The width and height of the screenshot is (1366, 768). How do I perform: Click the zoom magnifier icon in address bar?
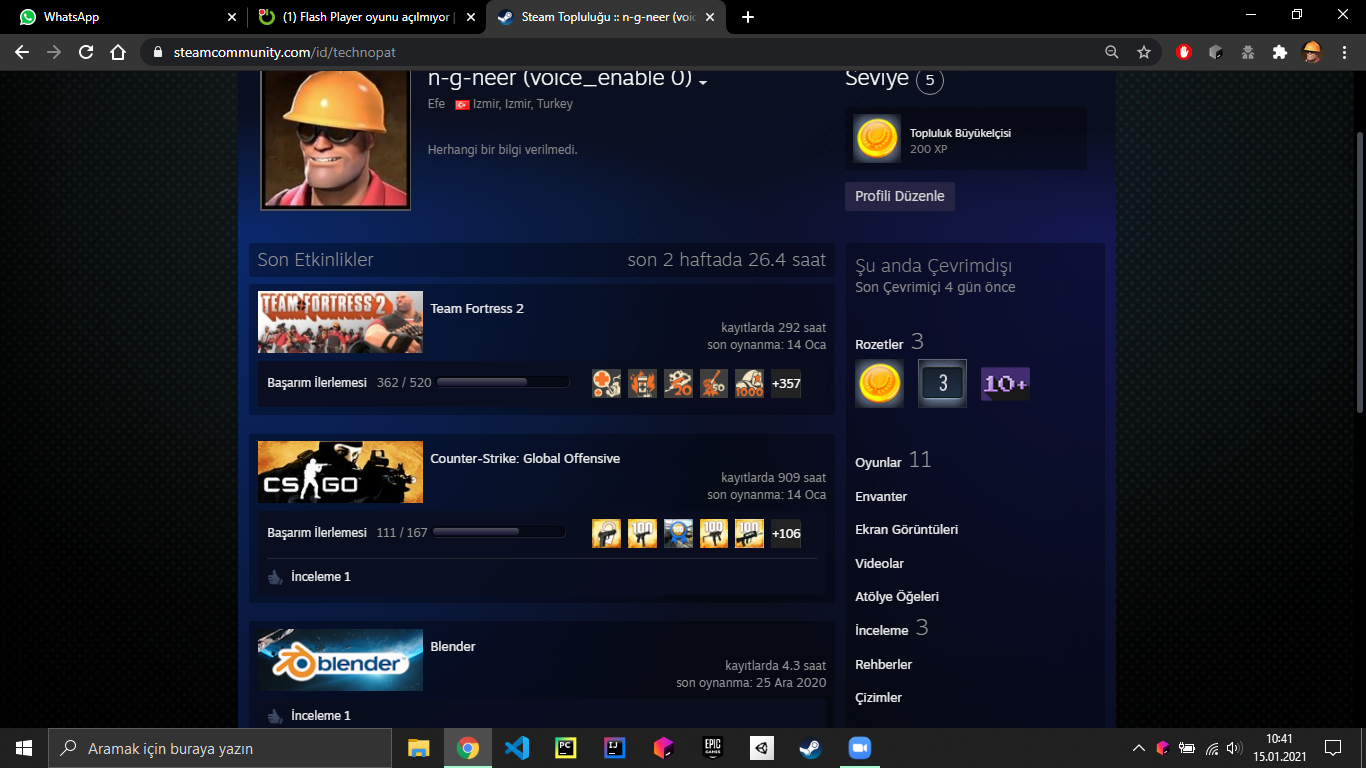pyautogui.click(x=1112, y=52)
